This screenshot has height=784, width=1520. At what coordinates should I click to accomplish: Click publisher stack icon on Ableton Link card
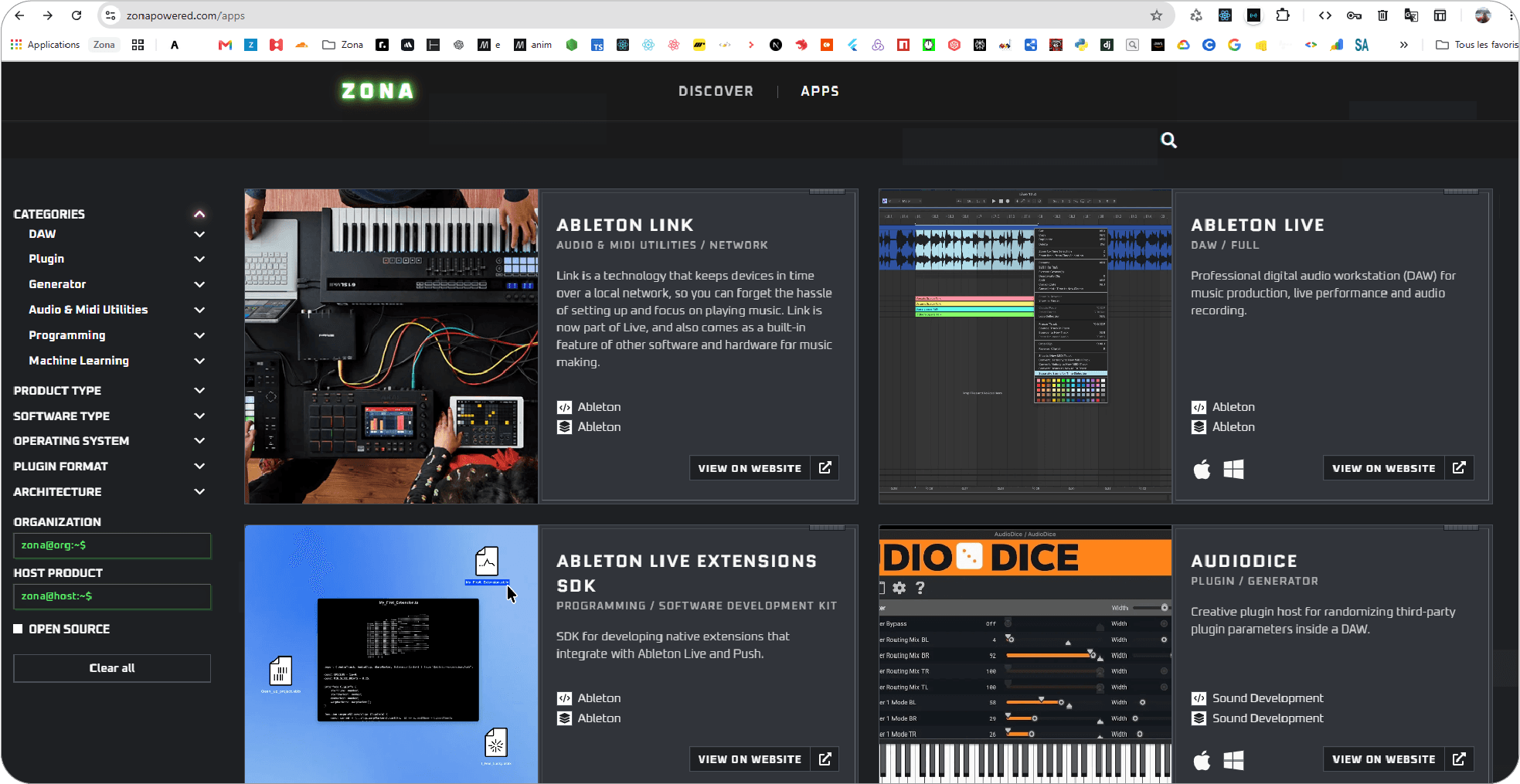coord(565,427)
